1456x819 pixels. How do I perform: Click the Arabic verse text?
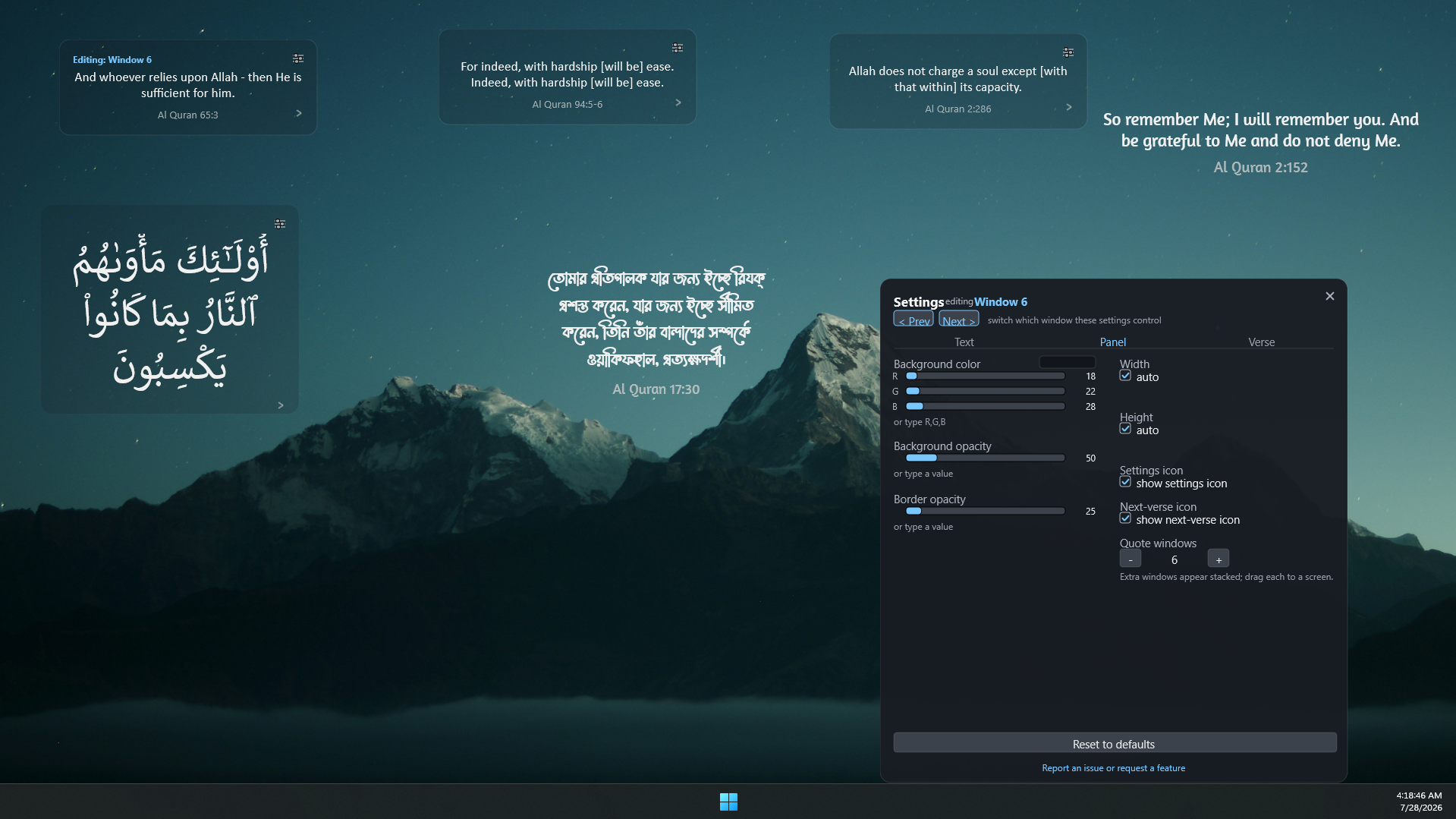(170, 311)
